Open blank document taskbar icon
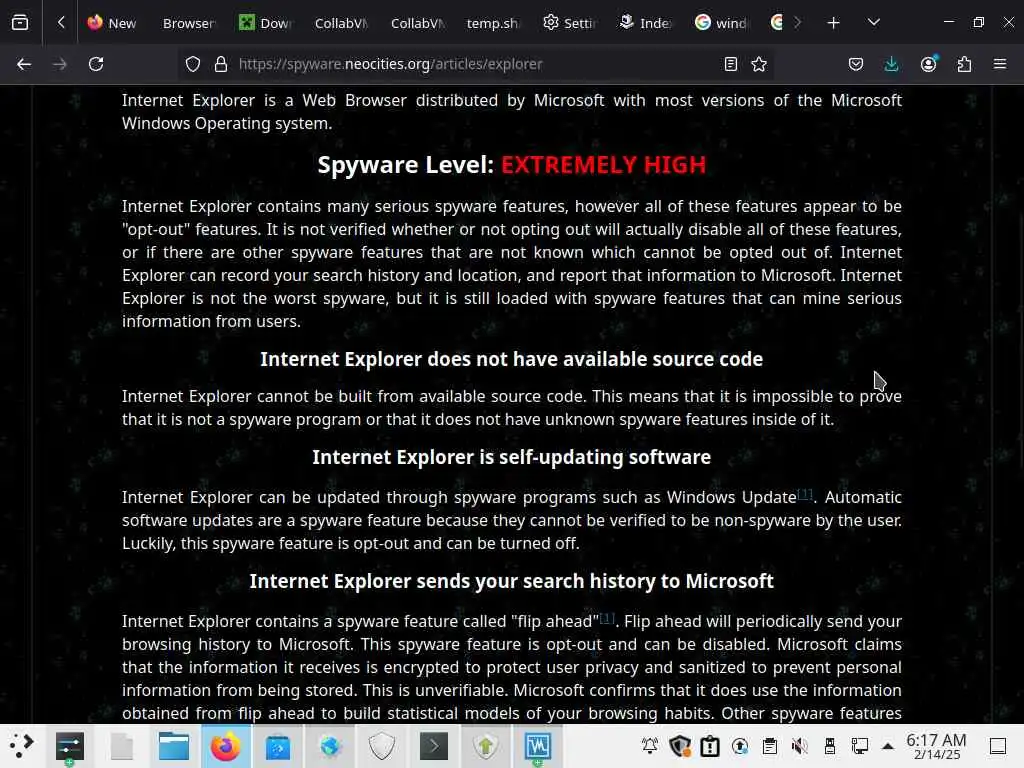The image size is (1024, 768). [121, 746]
